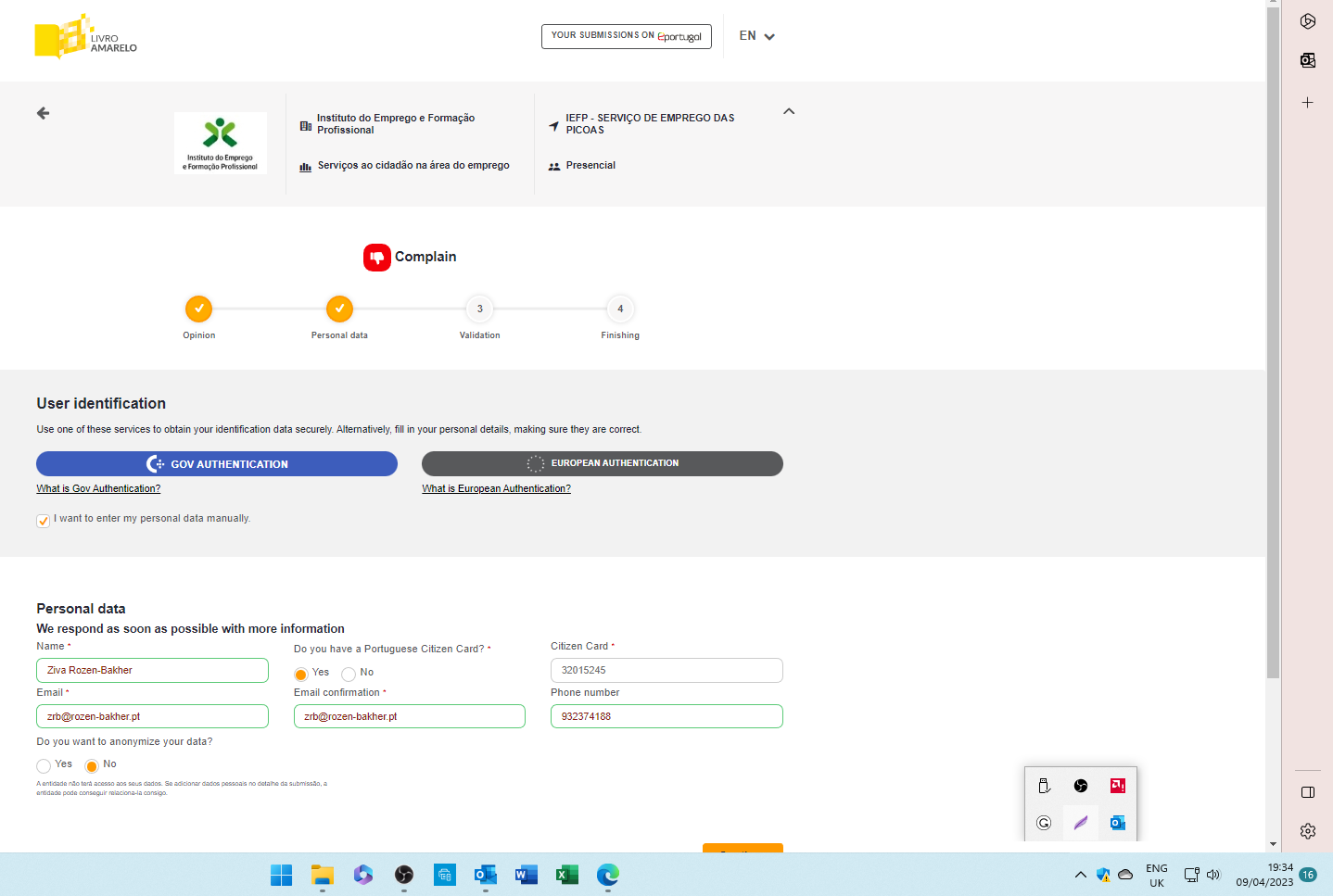Click the IEFP institute logo thumbnail
Screen dimensions: 1333x896
(x=221, y=143)
